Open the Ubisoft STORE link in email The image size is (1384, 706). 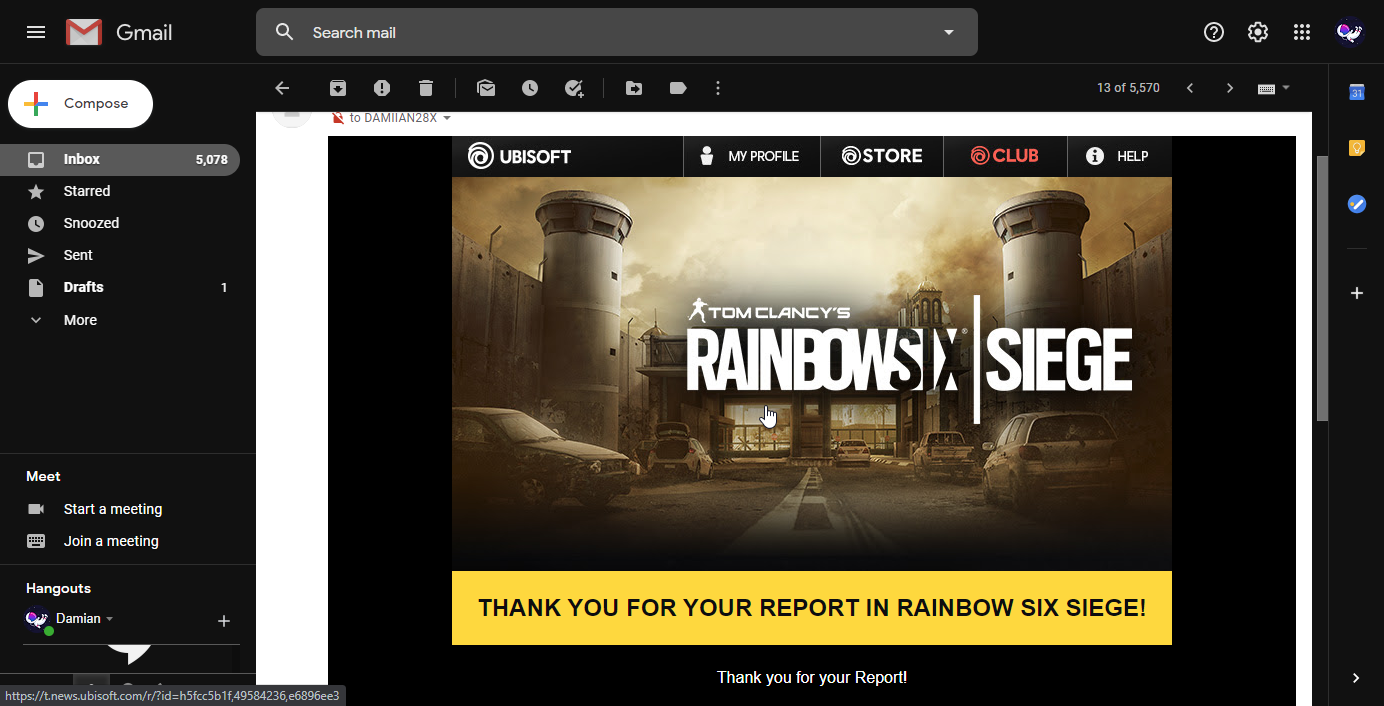point(882,156)
